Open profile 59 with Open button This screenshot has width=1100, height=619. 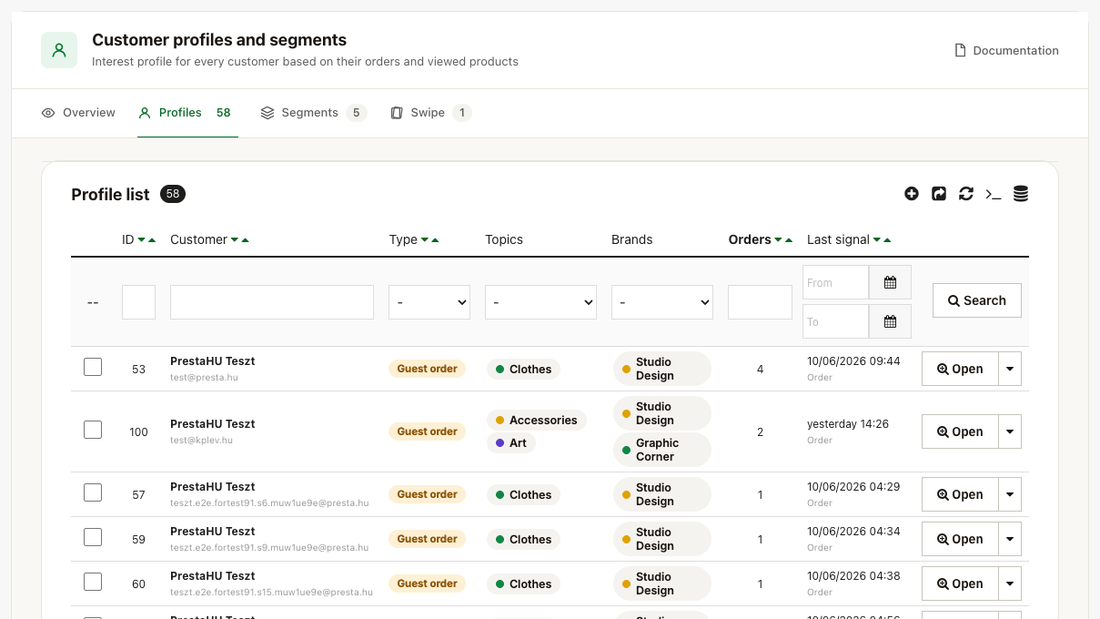(x=960, y=539)
